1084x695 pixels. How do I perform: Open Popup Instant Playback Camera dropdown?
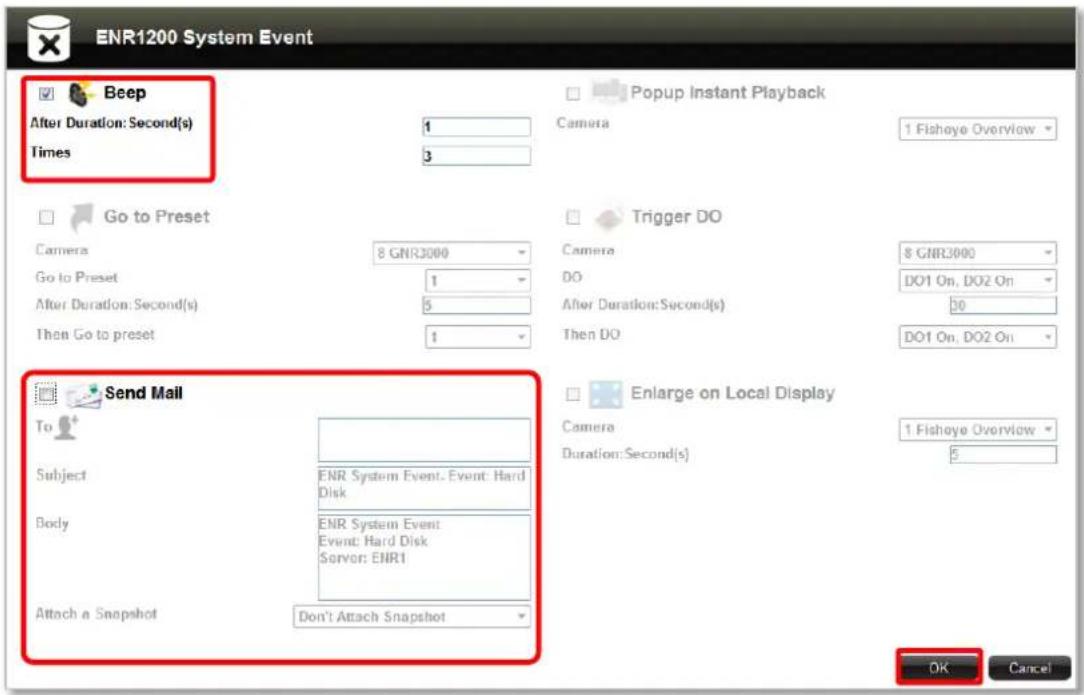pos(978,129)
